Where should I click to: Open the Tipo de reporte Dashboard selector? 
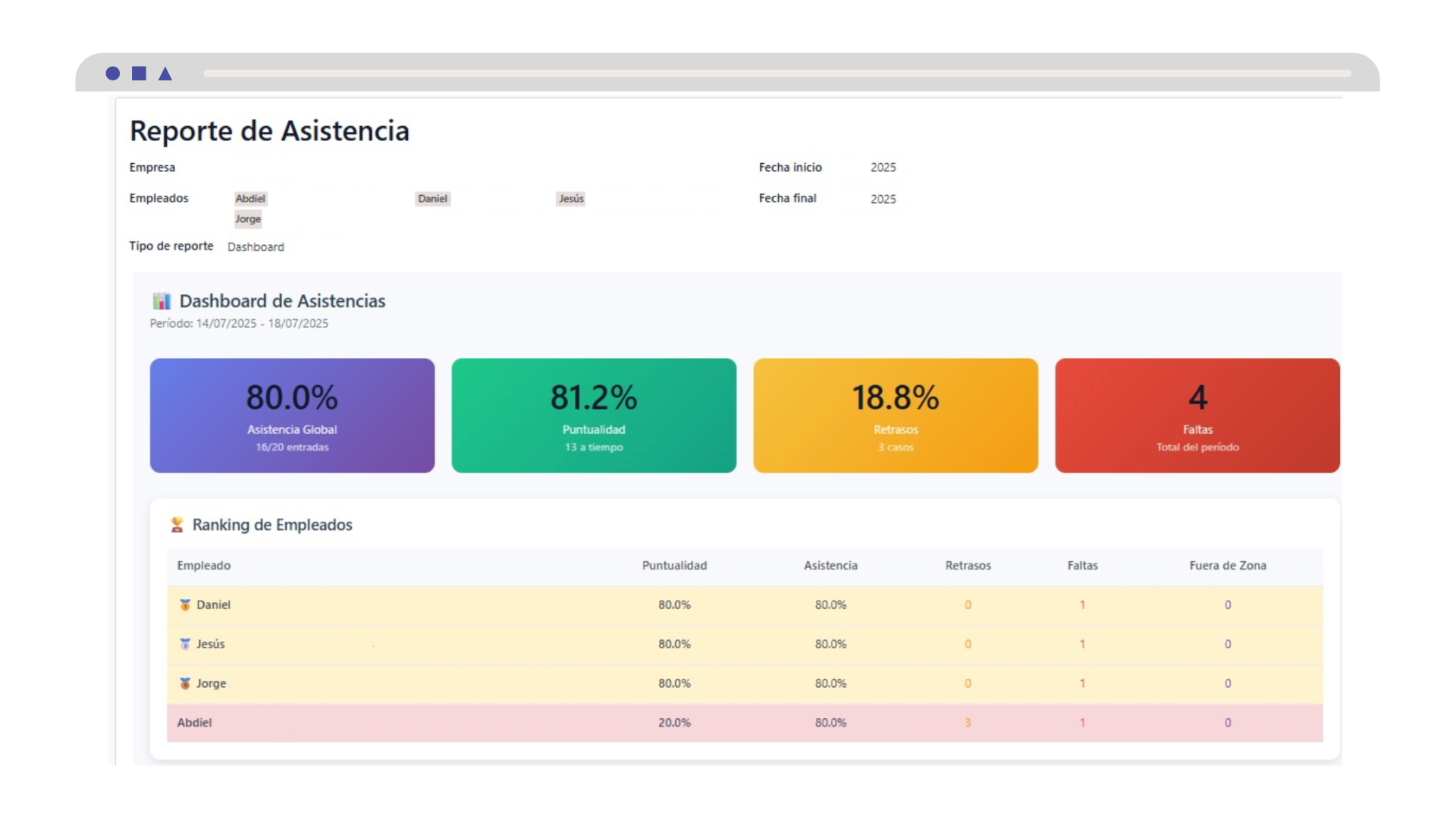coord(256,246)
